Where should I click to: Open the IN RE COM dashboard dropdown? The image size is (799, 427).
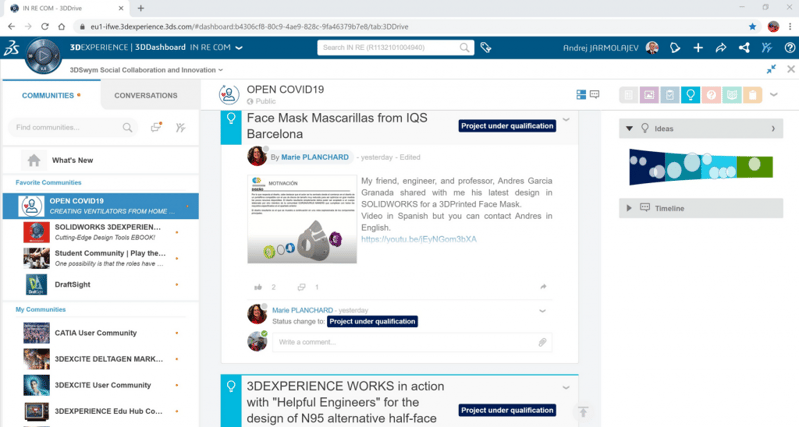coord(238,48)
